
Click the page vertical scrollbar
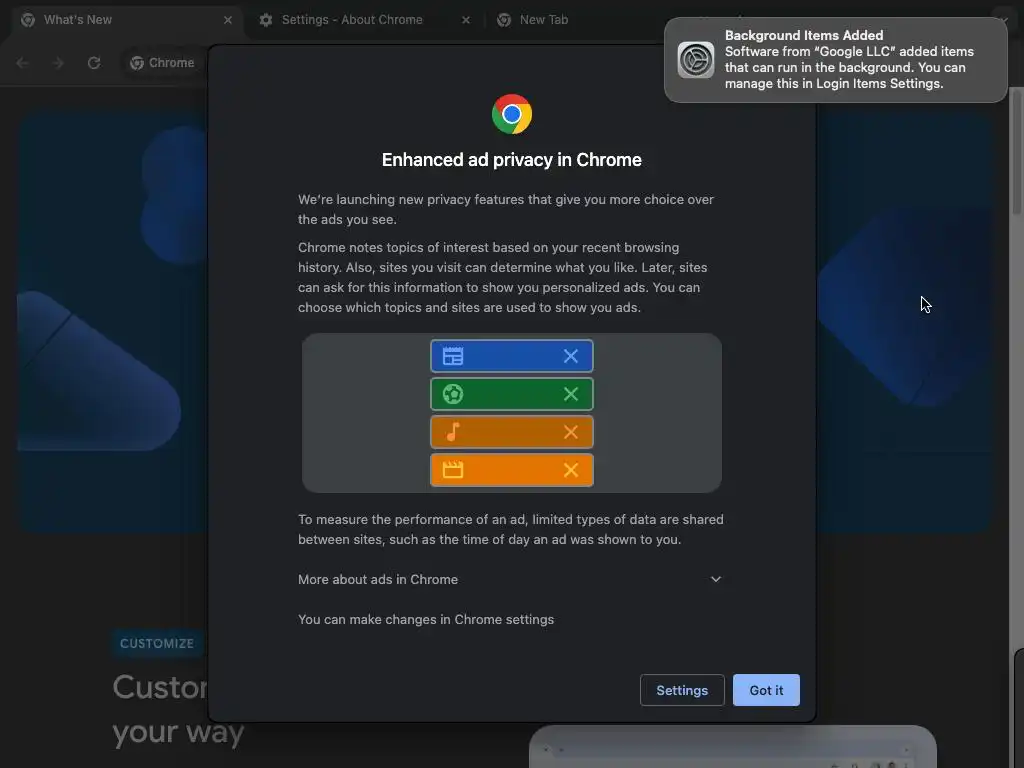click(x=1017, y=152)
